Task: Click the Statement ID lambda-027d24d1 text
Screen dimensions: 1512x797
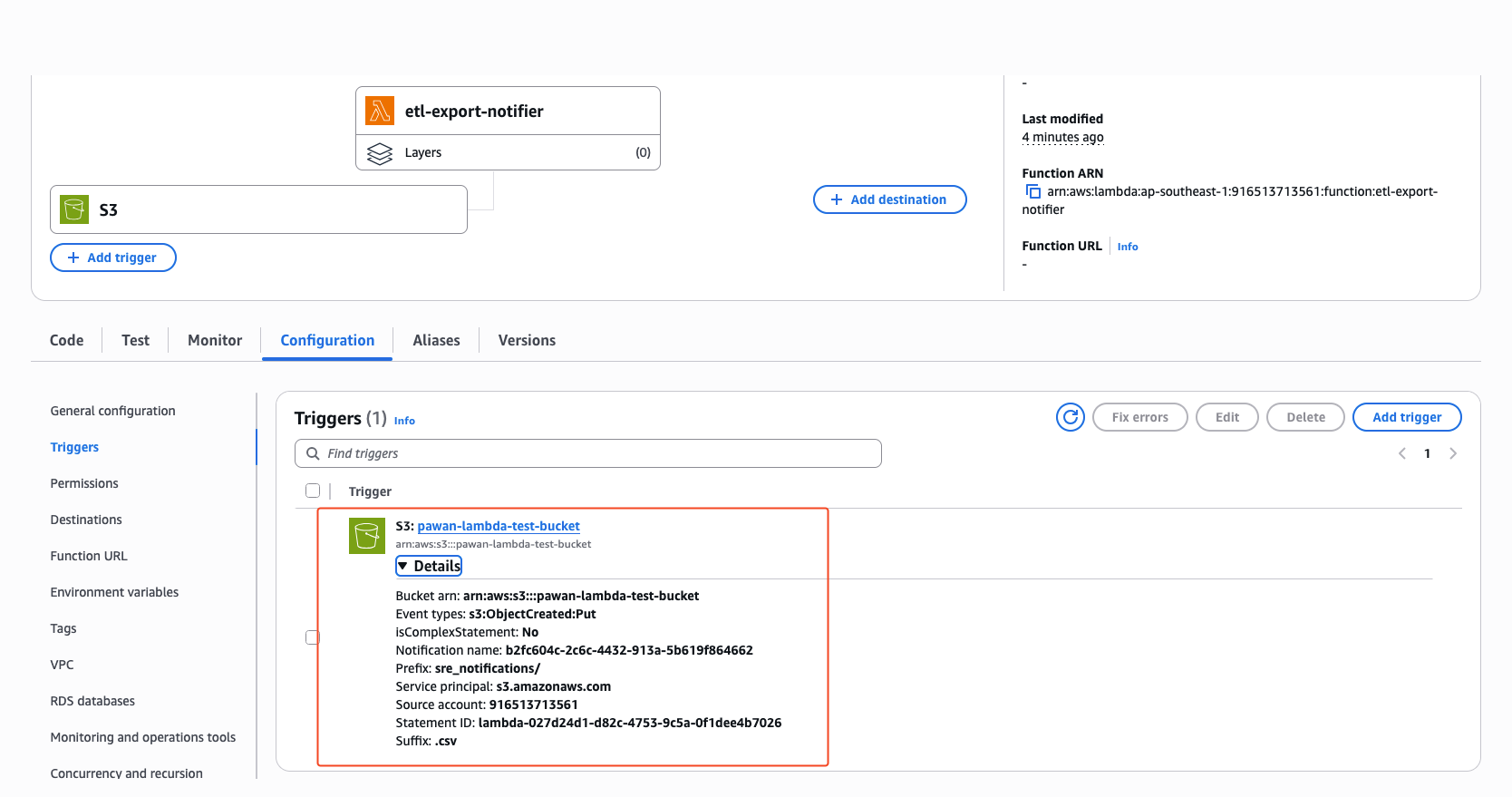Action: point(588,723)
